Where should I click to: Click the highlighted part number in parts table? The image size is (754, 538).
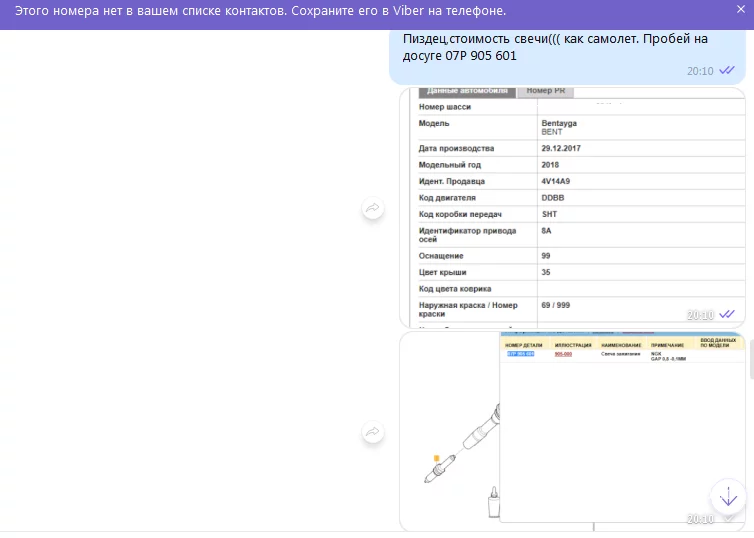tap(520, 354)
